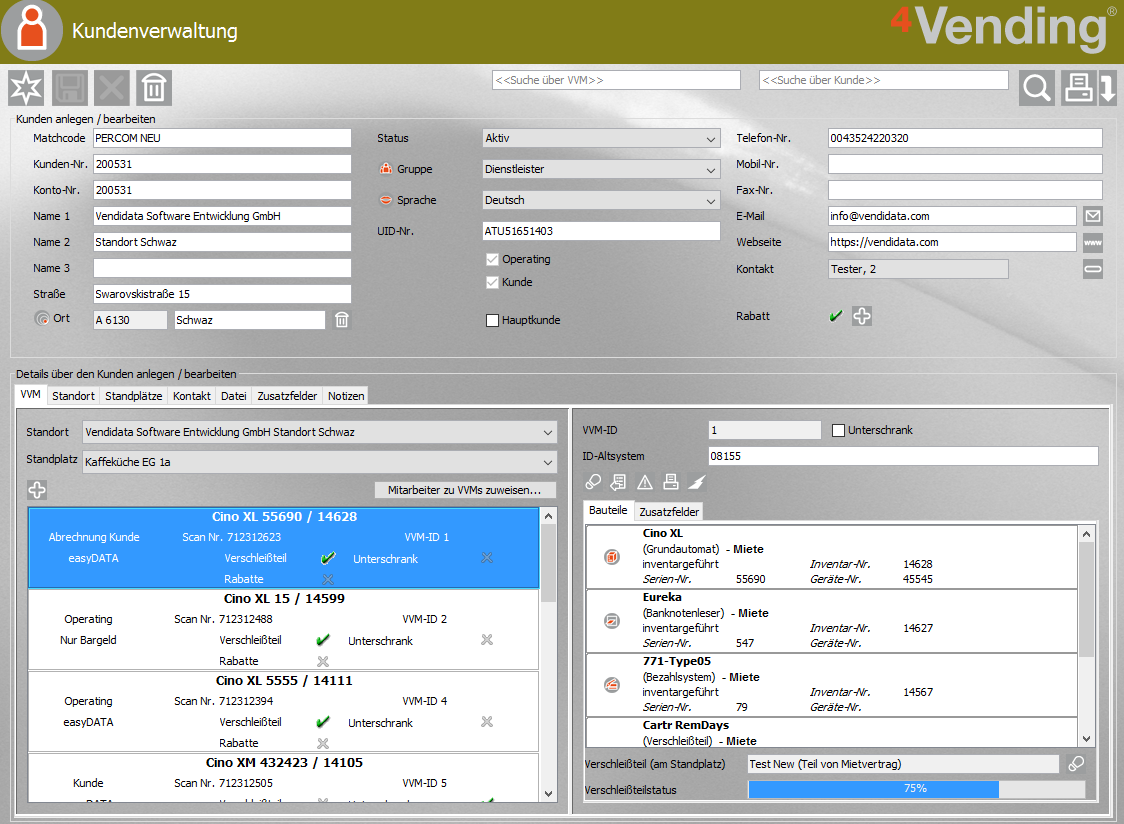Viewport: 1124px width, 824px height.
Task: Click the link icon beside Test New field
Action: [1076, 764]
